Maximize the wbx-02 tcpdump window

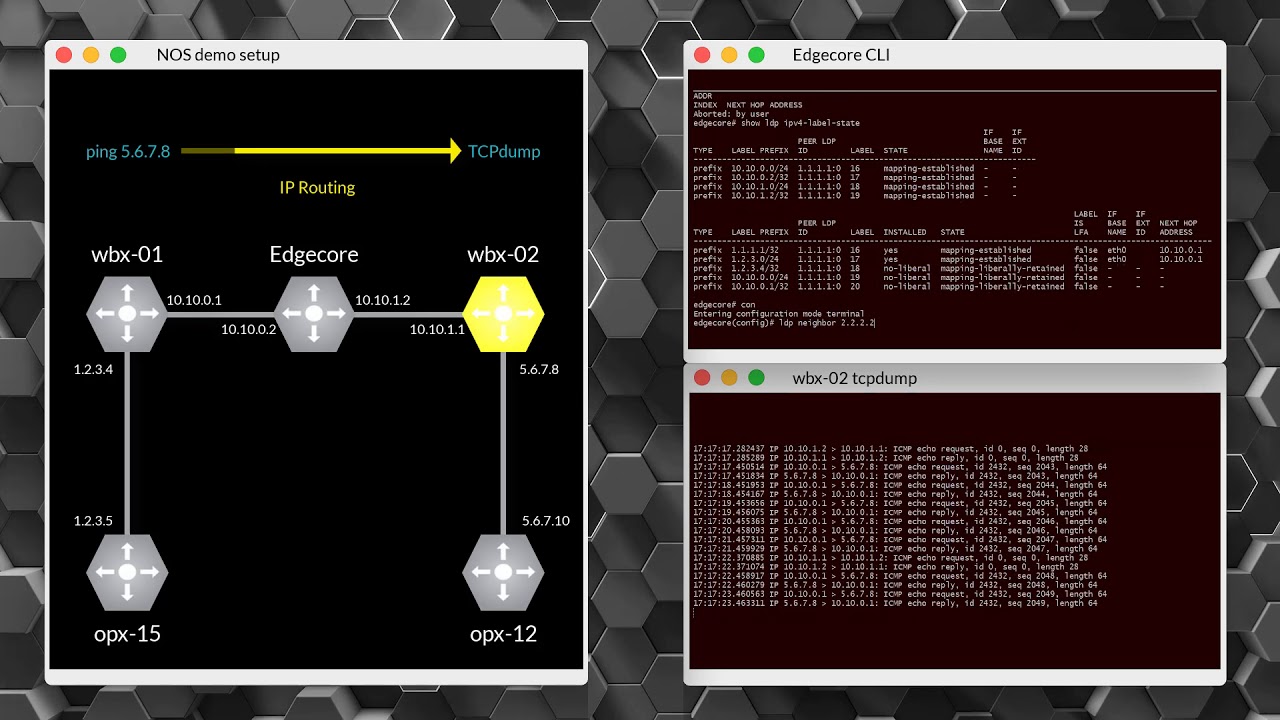pos(756,377)
